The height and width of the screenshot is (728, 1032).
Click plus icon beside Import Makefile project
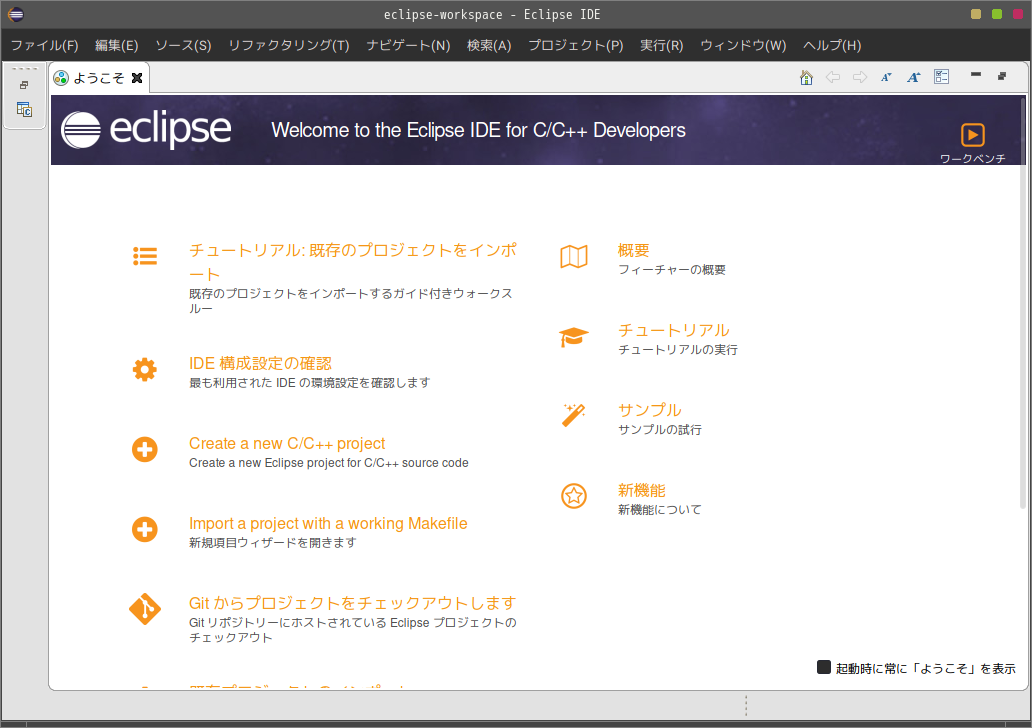(145, 530)
